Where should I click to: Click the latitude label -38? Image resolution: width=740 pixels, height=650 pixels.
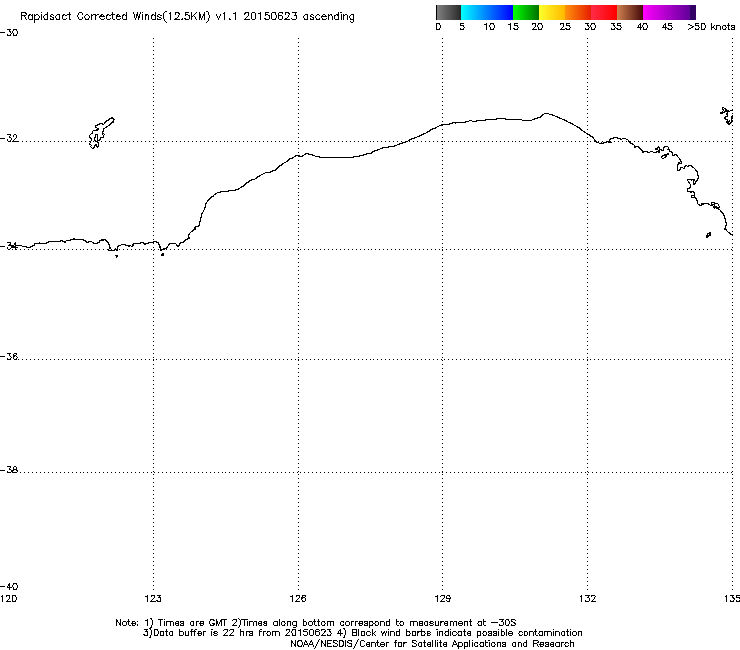point(9,470)
